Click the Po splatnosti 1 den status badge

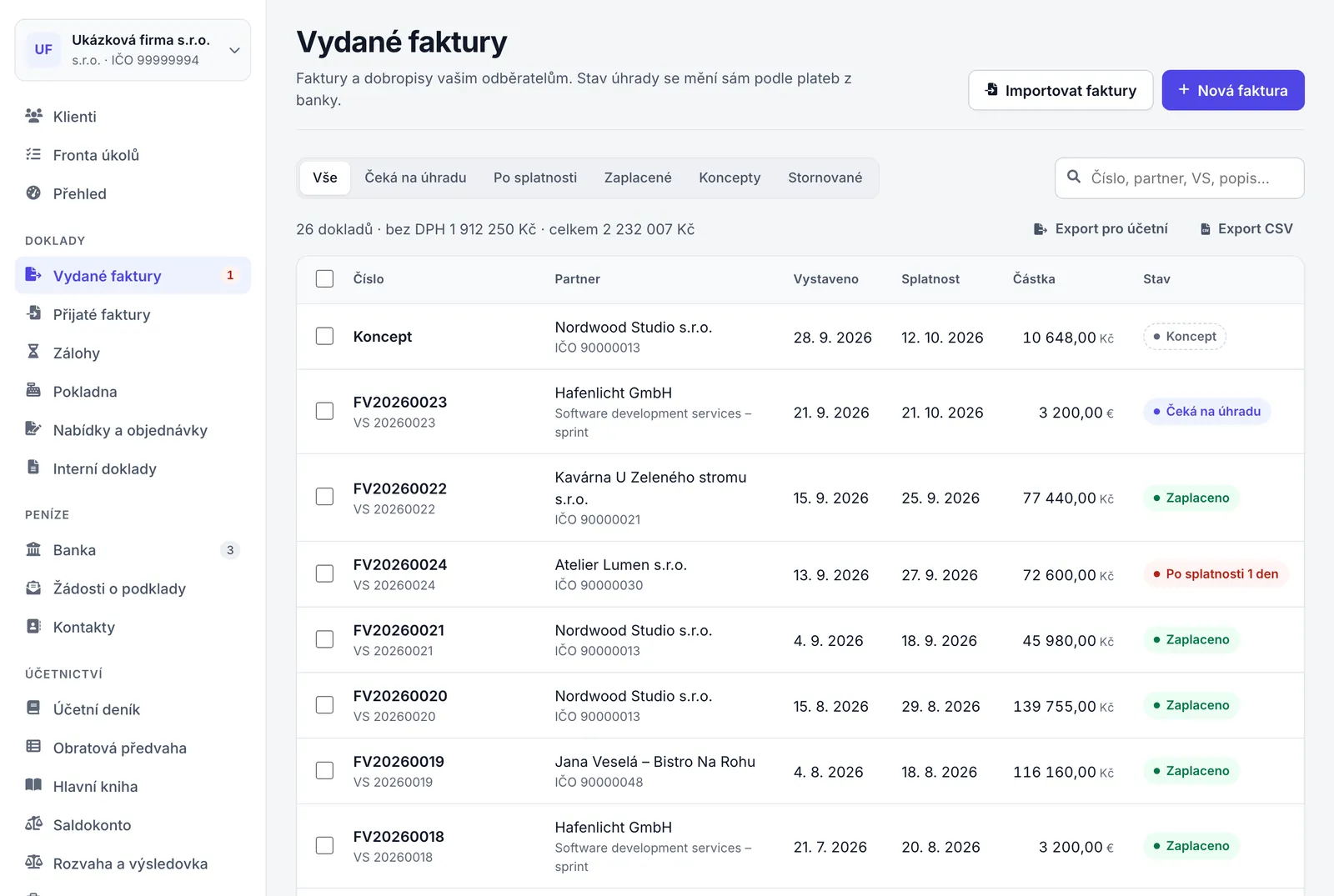coord(1216,573)
